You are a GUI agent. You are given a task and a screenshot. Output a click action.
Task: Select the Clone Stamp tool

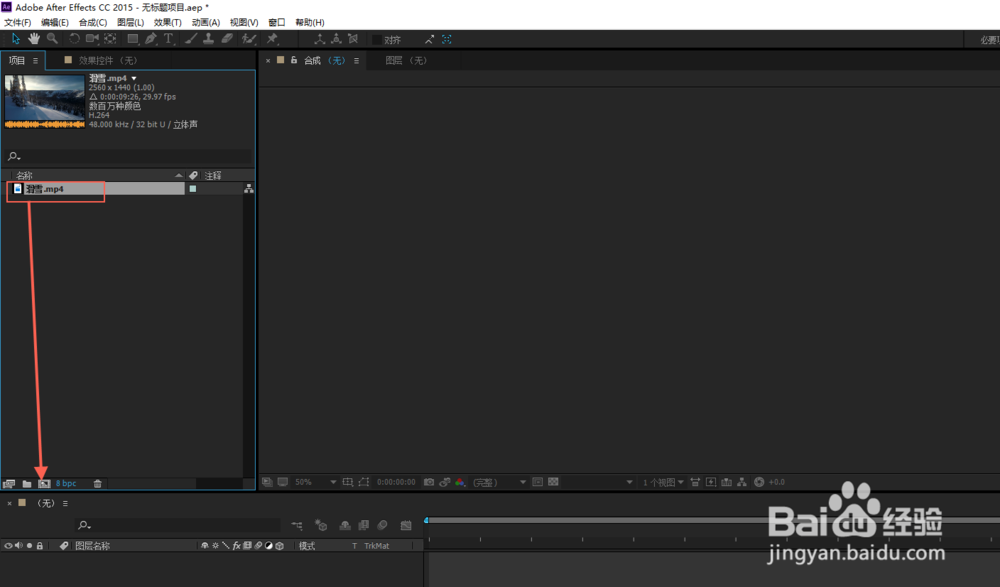click(208, 39)
